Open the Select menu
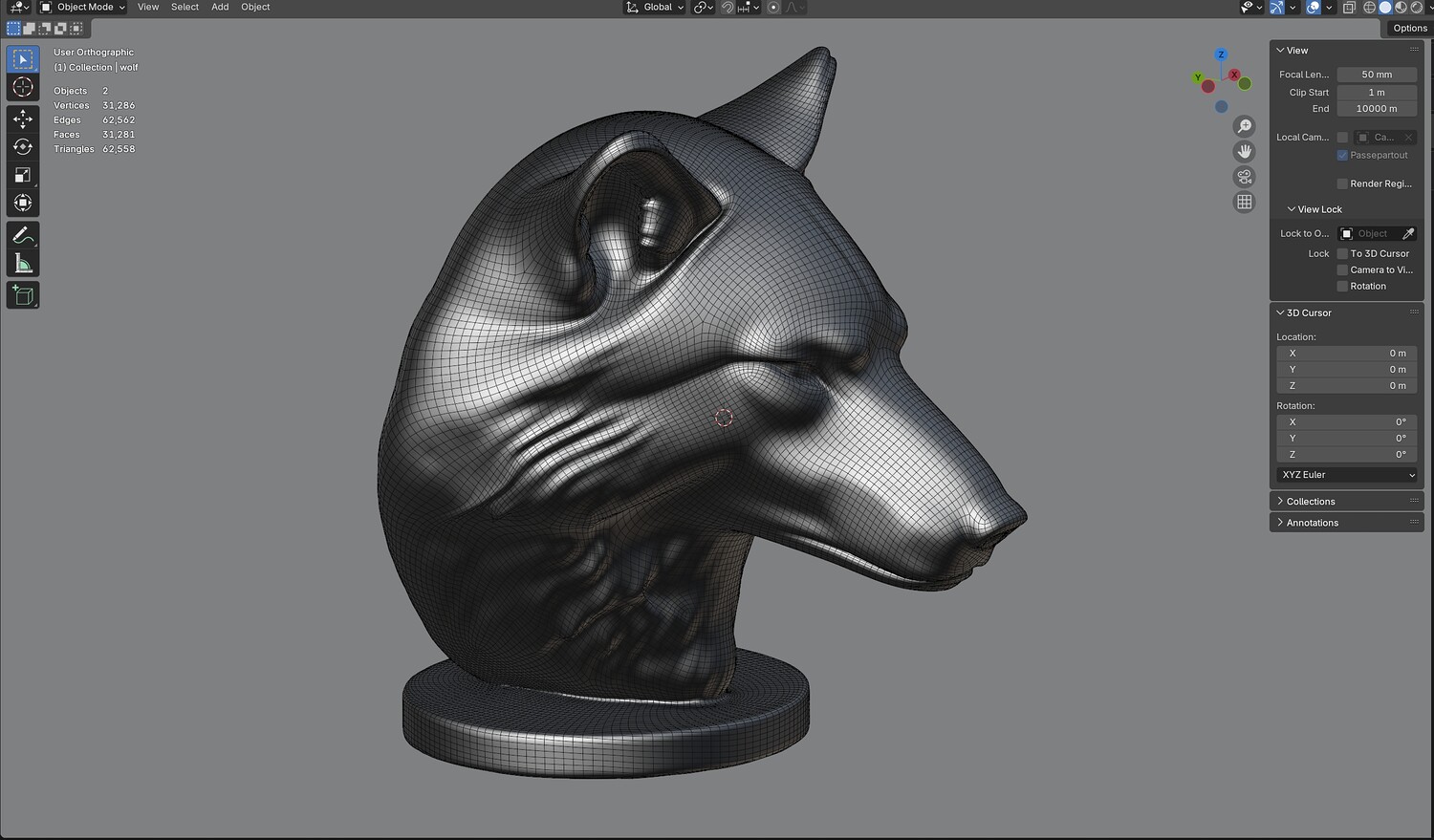 tap(185, 7)
